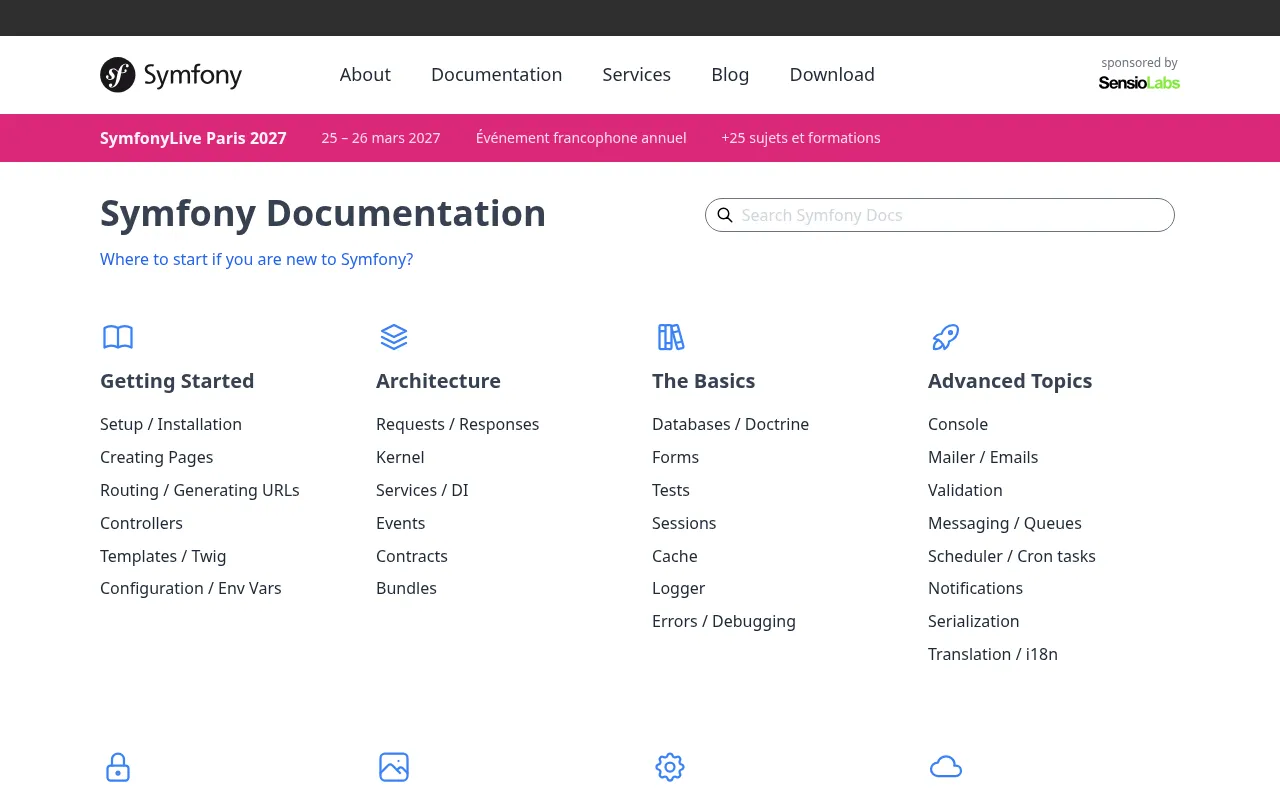
Task: Open Messaging / Queues
Action: (1005, 523)
